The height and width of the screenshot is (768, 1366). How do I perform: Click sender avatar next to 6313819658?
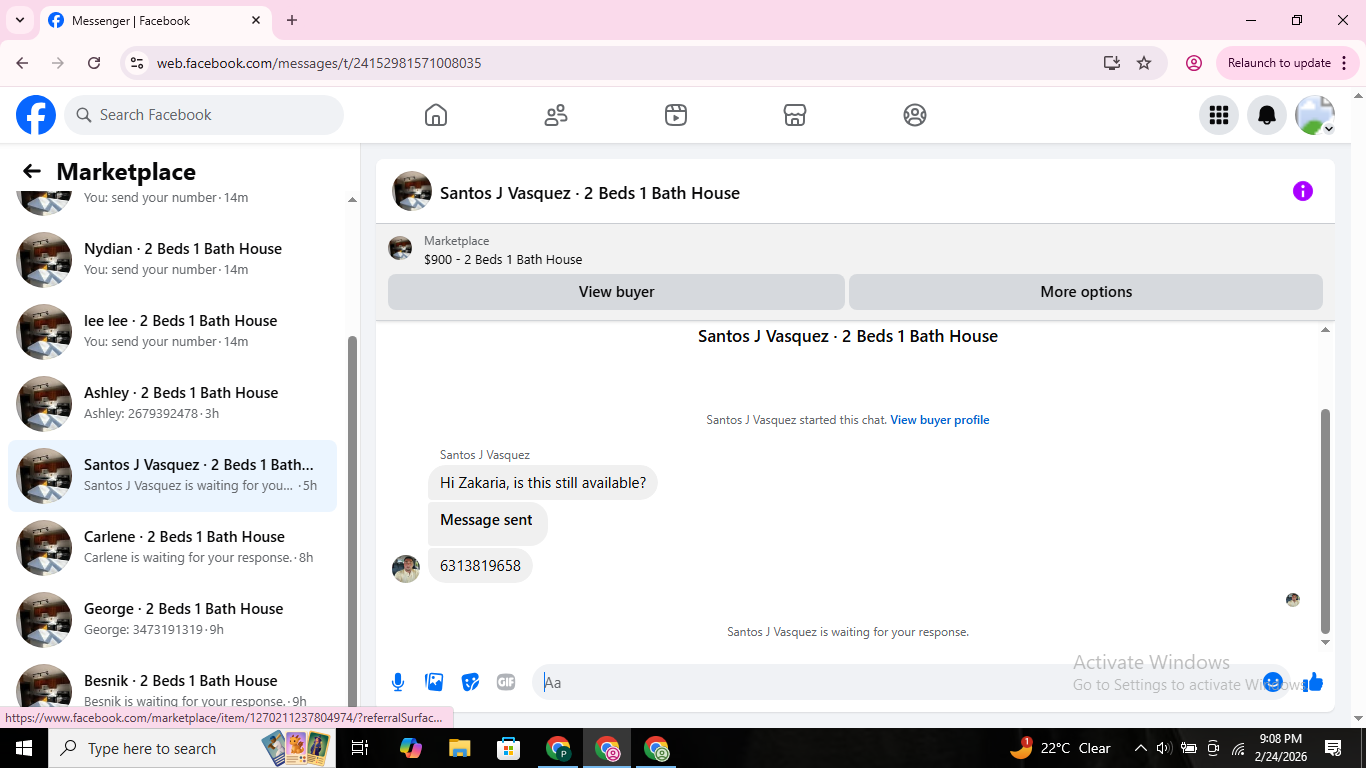[406, 568]
